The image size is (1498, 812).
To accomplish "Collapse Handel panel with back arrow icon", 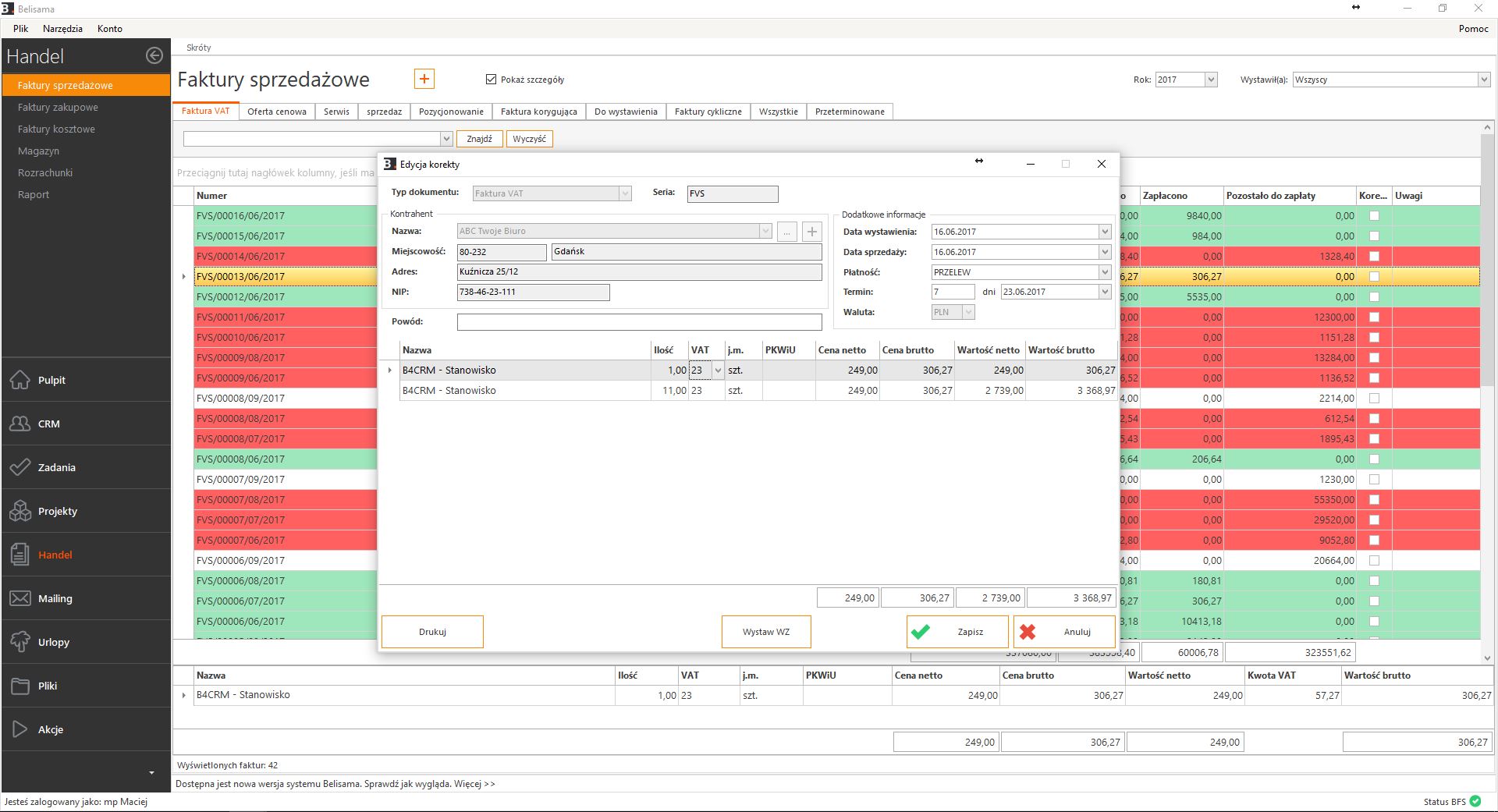I will tap(154, 55).
